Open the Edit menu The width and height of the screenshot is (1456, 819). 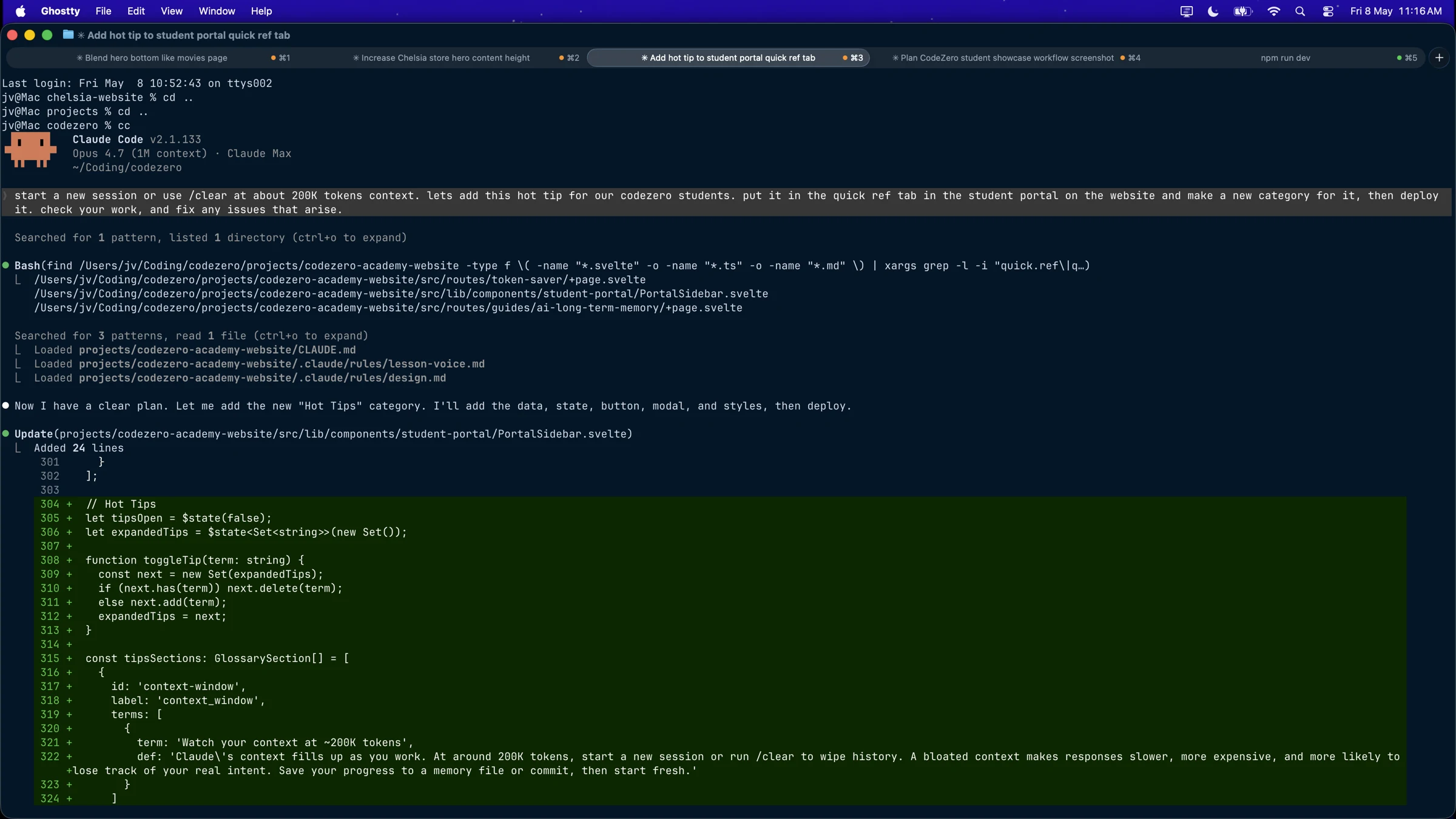coord(136,11)
